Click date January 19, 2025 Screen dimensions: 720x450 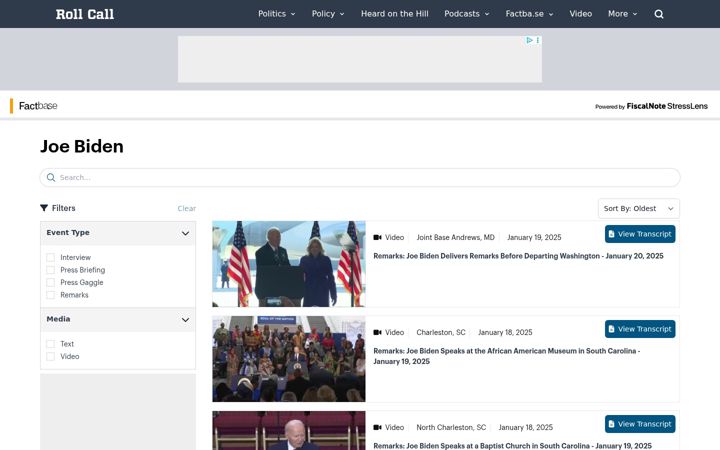534,237
